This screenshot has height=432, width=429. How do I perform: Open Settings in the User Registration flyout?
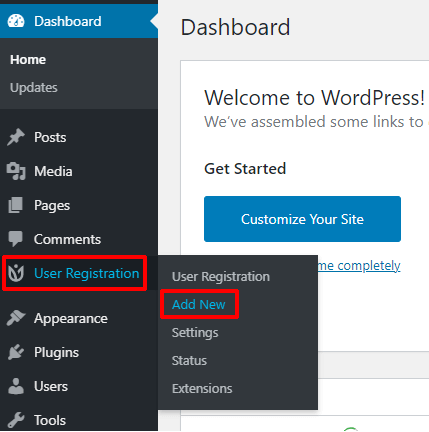tap(195, 333)
